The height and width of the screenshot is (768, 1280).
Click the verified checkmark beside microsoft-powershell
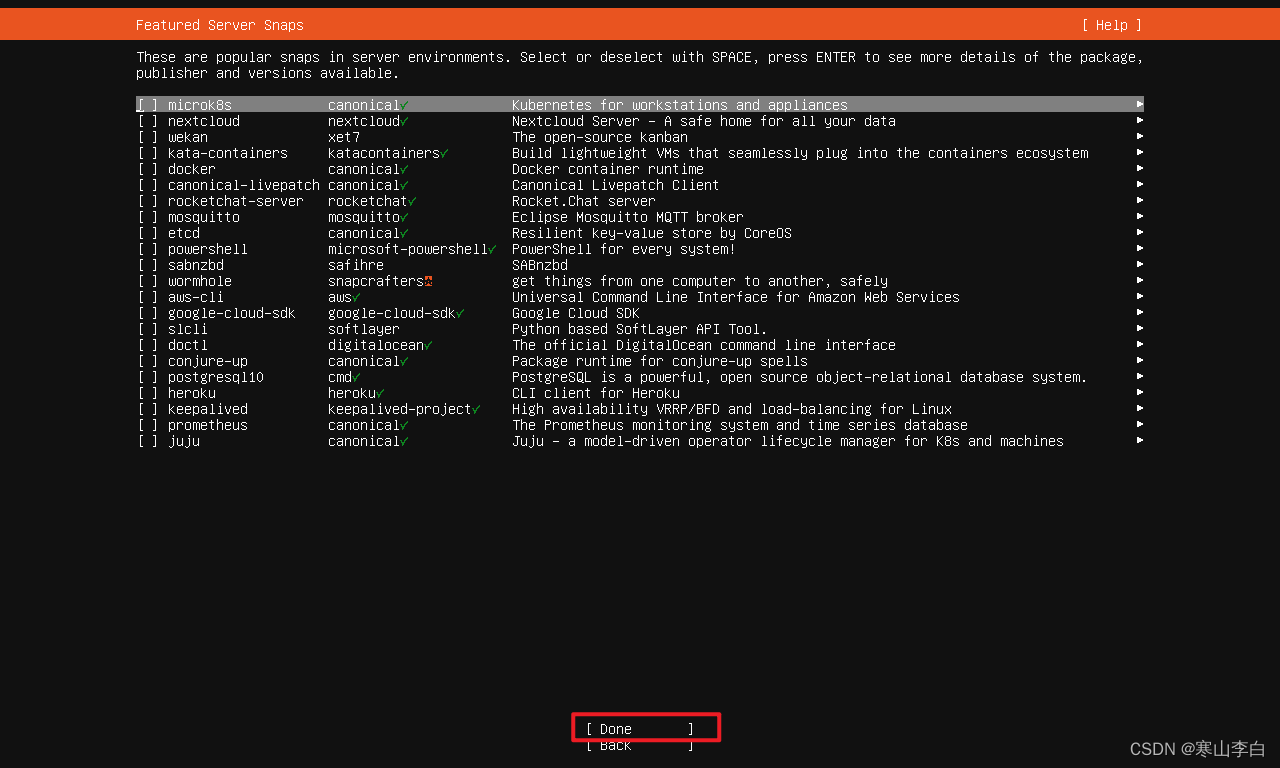pyautogui.click(x=492, y=249)
